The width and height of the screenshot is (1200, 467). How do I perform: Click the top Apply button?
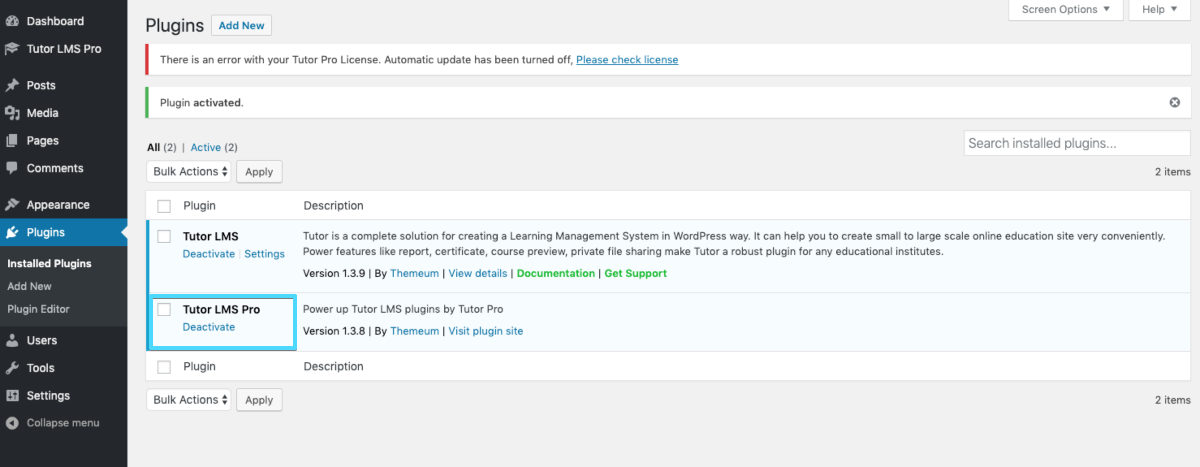point(259,172)
